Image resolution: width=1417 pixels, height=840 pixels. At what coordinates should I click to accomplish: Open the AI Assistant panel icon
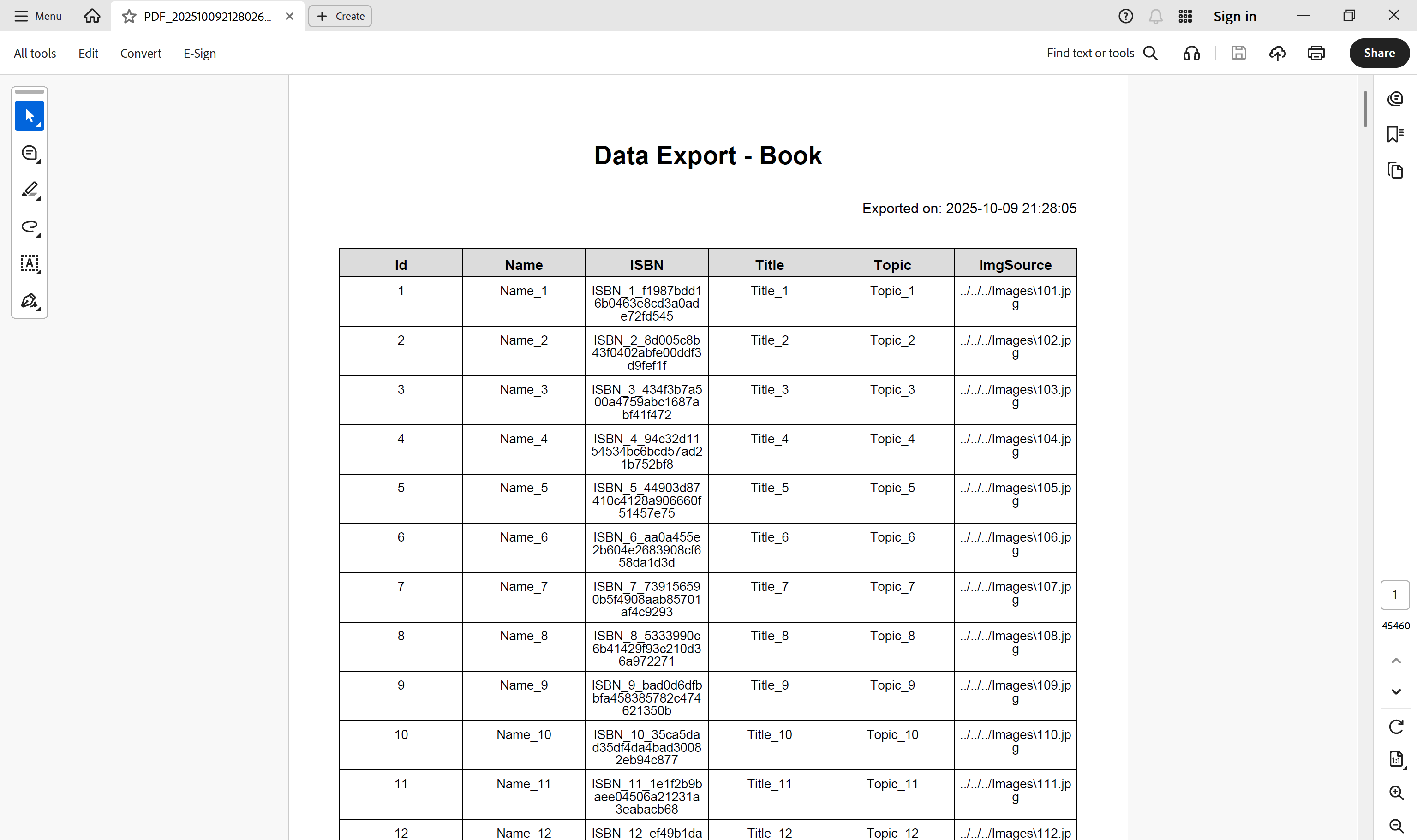(1395, 99)
